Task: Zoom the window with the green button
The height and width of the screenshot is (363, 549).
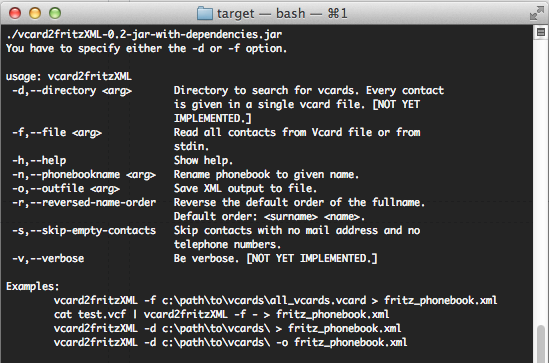Action: [55, 13]
